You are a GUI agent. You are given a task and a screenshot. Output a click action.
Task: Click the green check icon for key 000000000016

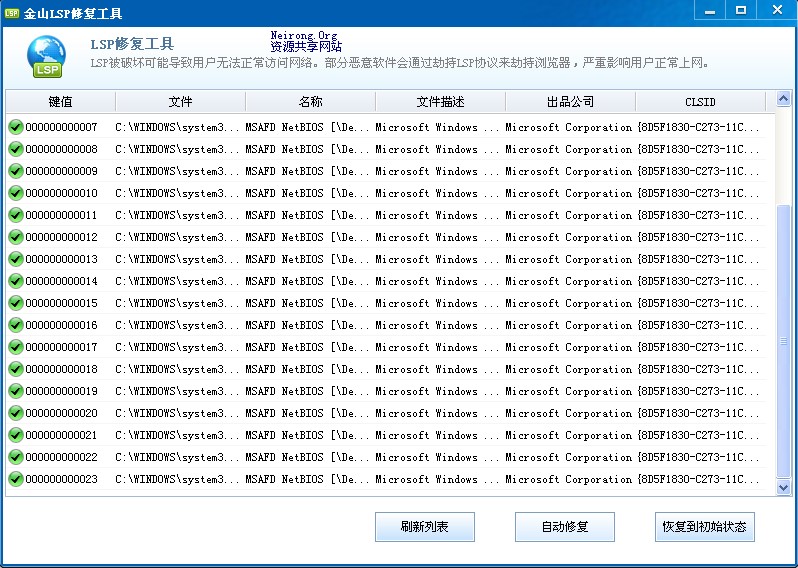[x=16, y=325]
